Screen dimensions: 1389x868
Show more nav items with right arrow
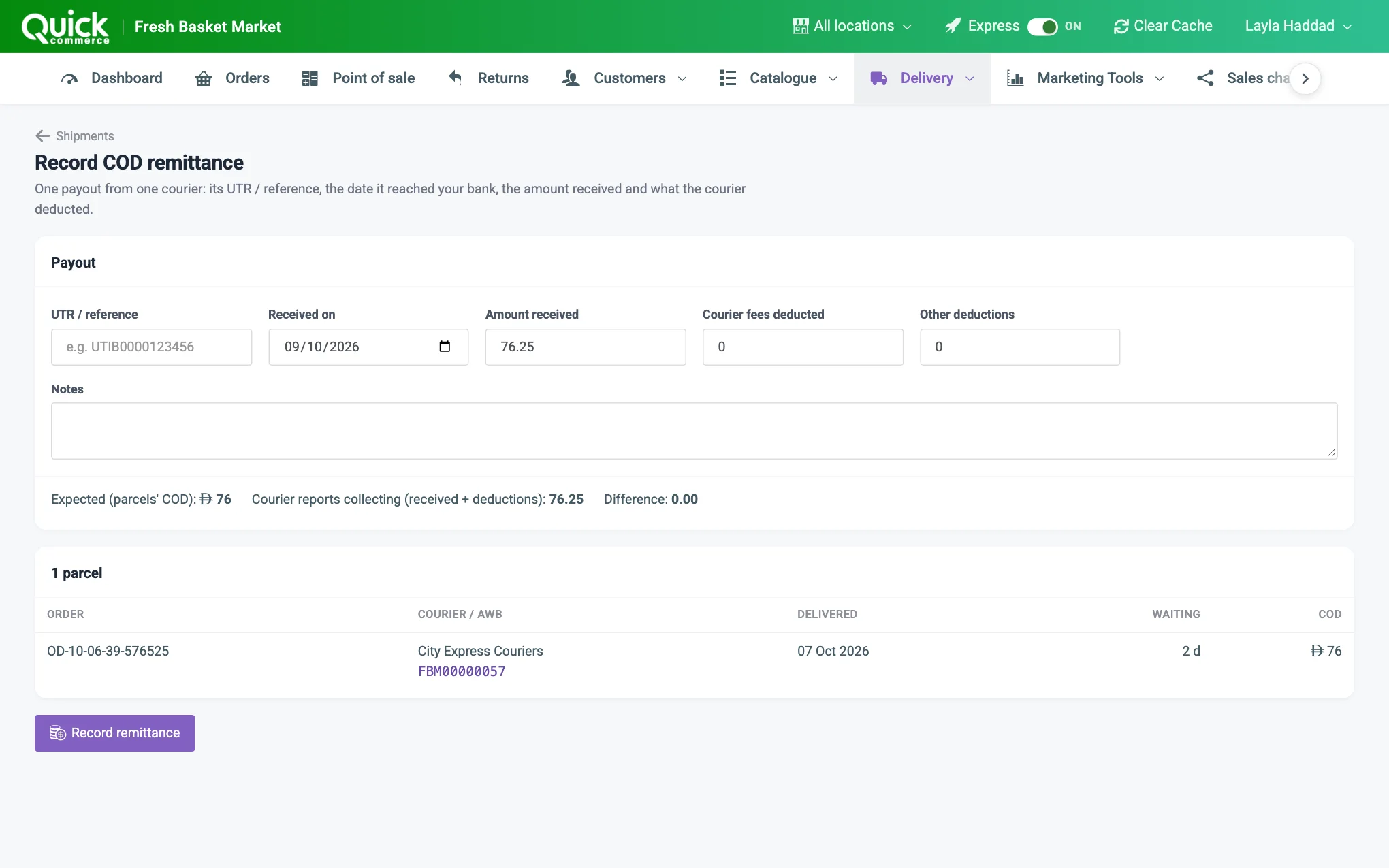[1305, 78]
